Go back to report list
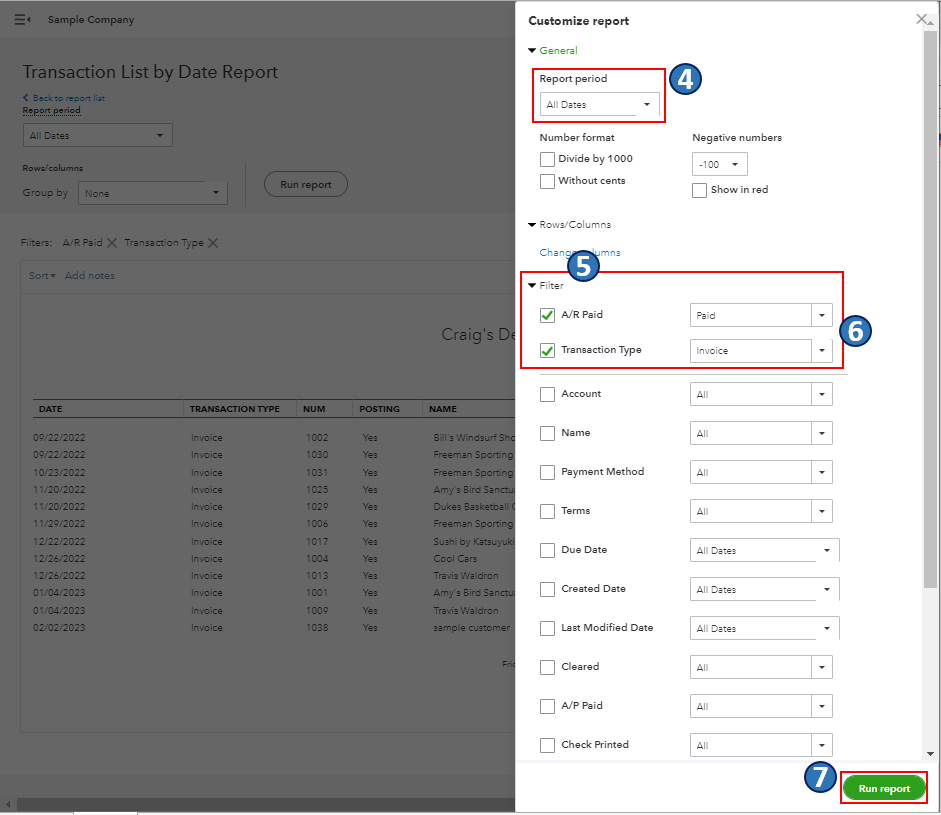The width and height of the screenshot is (941, 815). click(68, 98)
